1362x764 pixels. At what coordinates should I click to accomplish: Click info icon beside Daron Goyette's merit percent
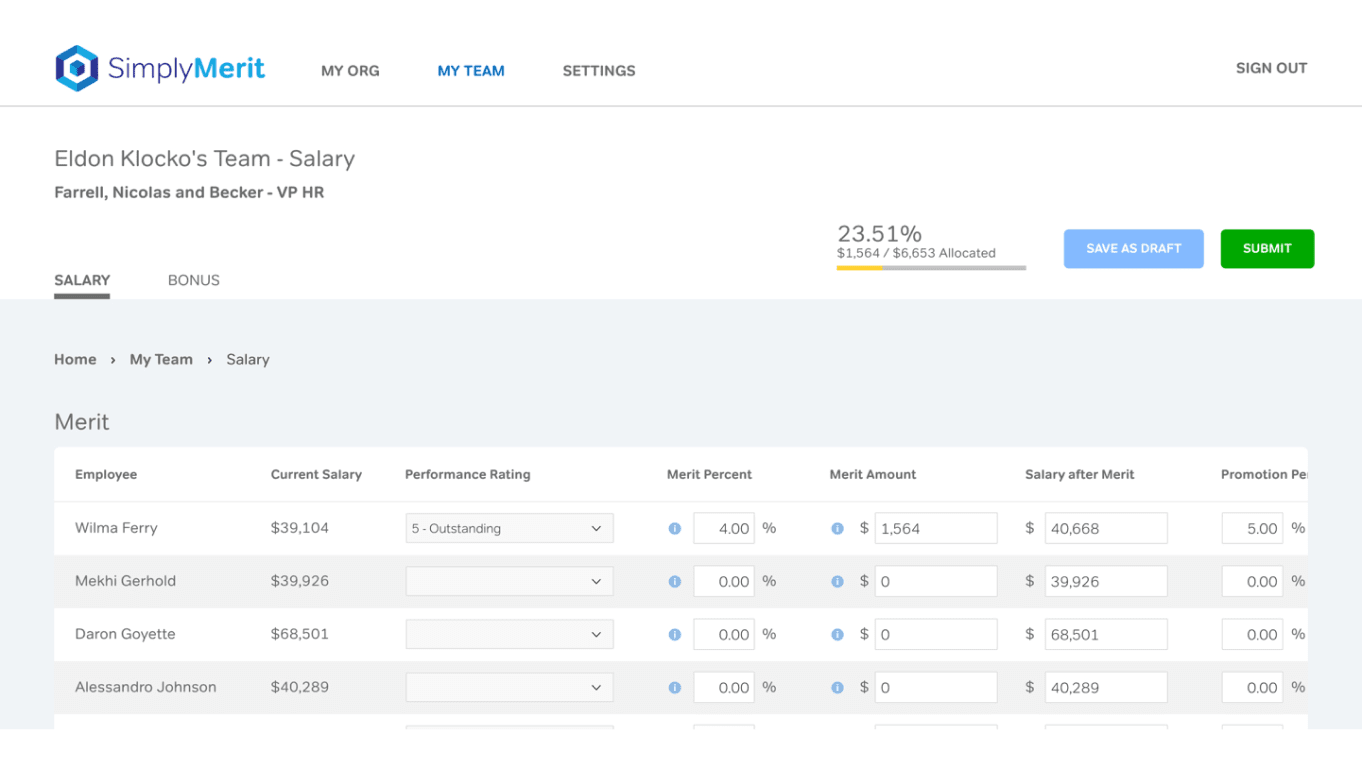point(675,635)
